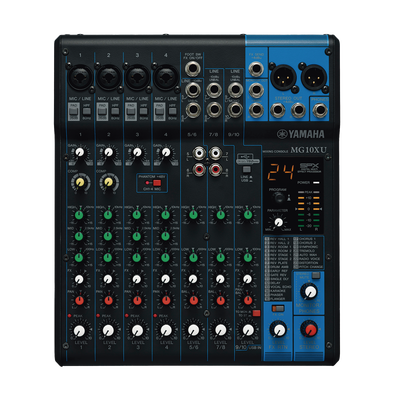Image resolution: width=400 pixels, height=400 pixels.
Task: Toggle the FX ON switch
Action: click(x=277, y=308)
